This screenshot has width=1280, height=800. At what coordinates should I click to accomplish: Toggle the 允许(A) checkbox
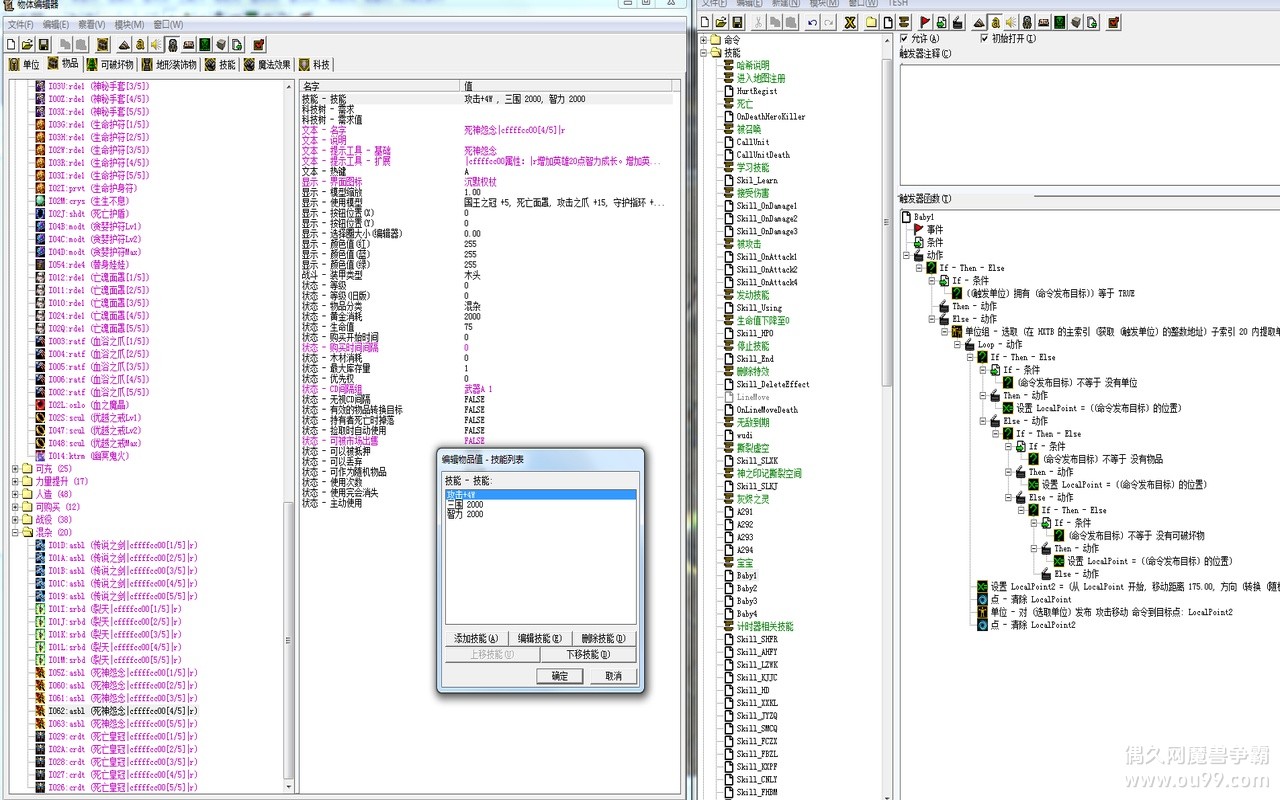(904, 39)
